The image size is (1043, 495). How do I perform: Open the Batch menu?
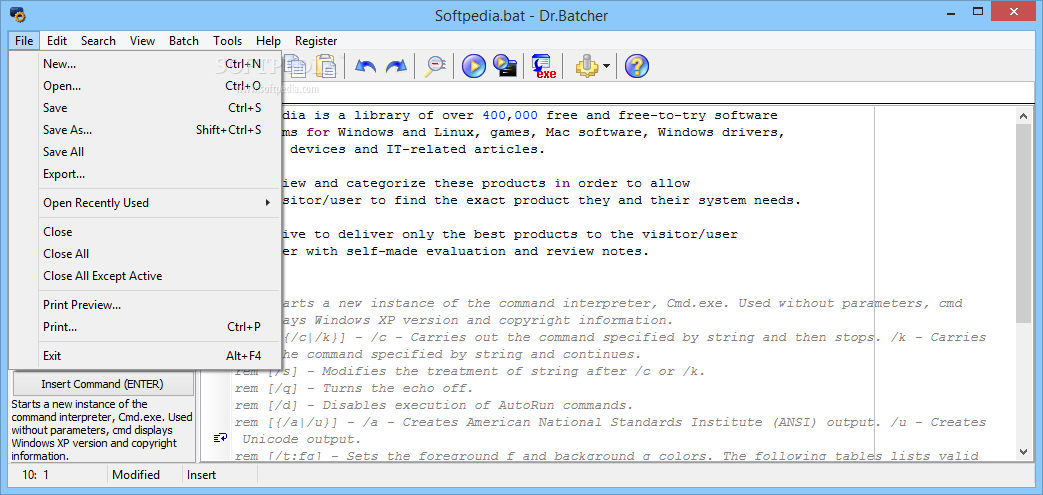184,41
